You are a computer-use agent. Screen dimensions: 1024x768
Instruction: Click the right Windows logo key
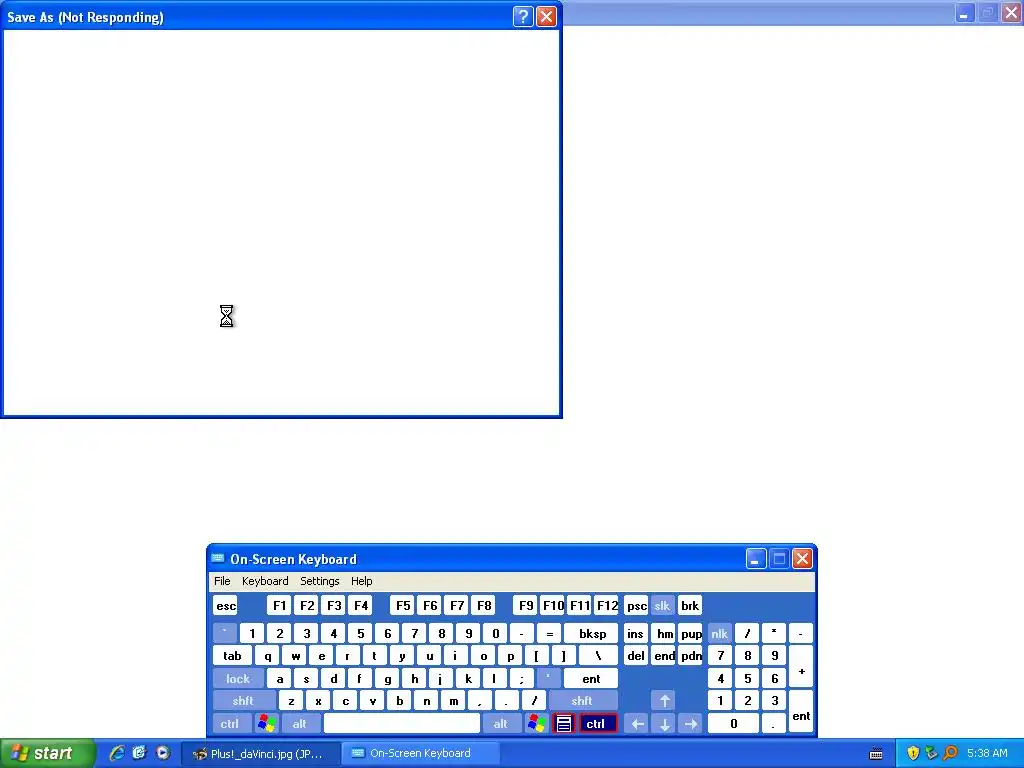pos(537,724)
